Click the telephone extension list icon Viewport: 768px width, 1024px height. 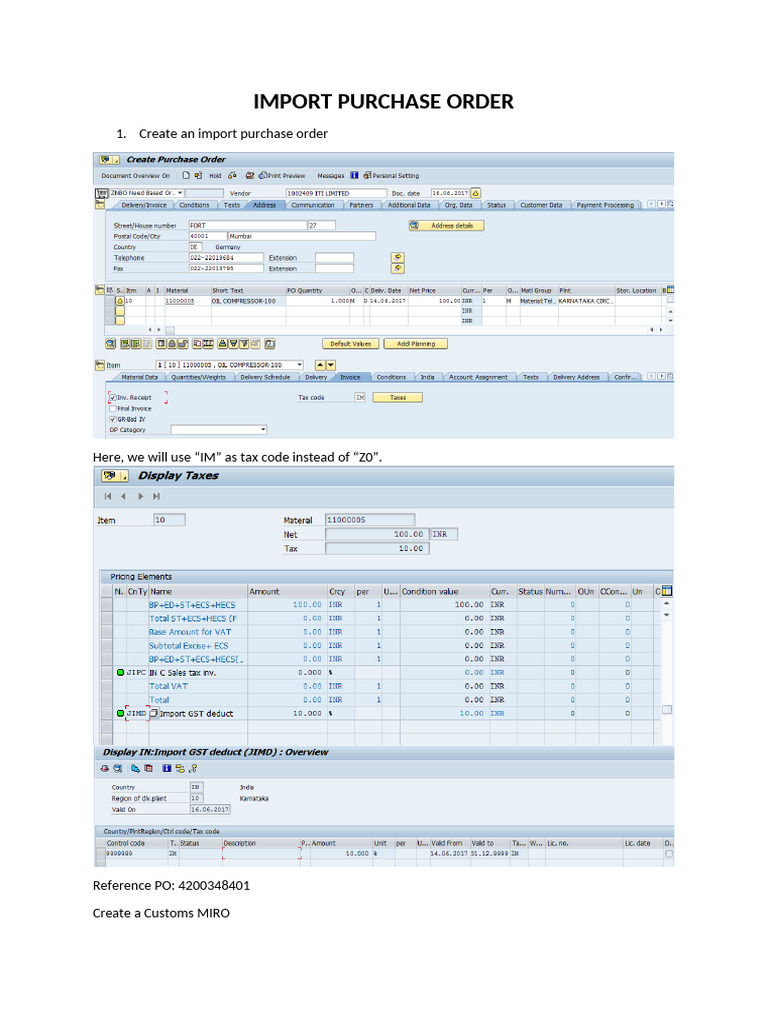coord(398,257)
